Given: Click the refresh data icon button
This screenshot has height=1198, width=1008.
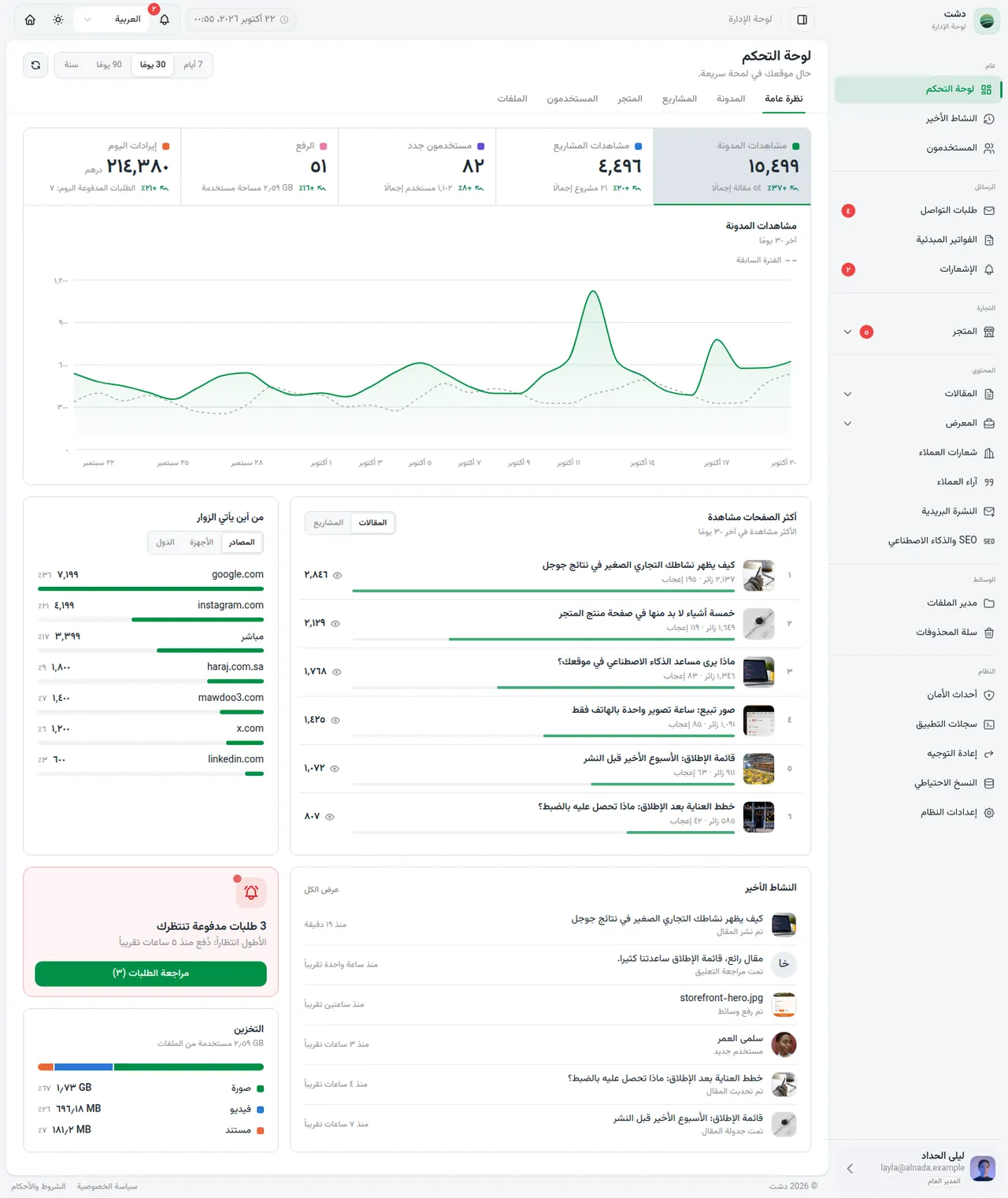Looking at the screenshot, I should (35, 65).
